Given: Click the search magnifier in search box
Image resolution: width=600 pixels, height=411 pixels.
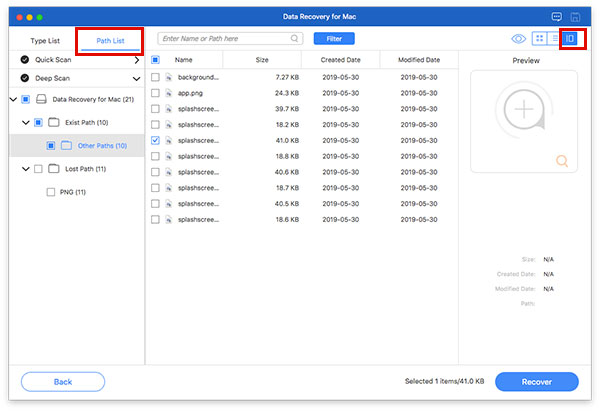Looking at the screenshot, I should [x=294, y=38].
